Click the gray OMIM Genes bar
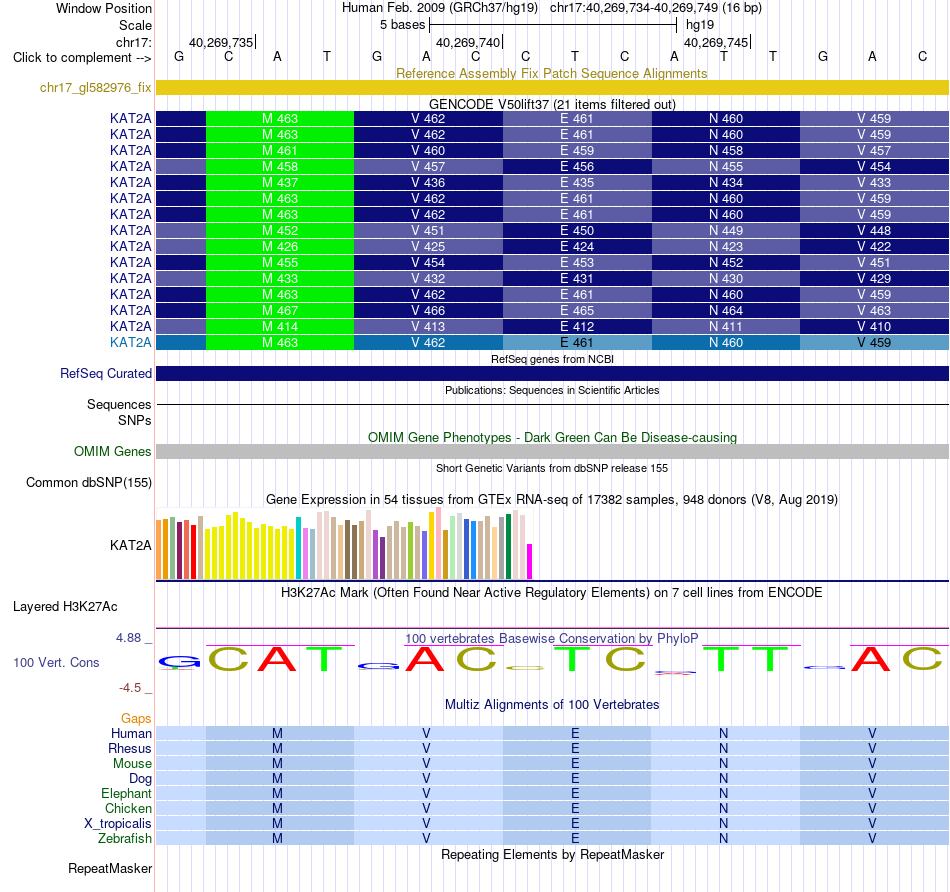 point(552,451)
